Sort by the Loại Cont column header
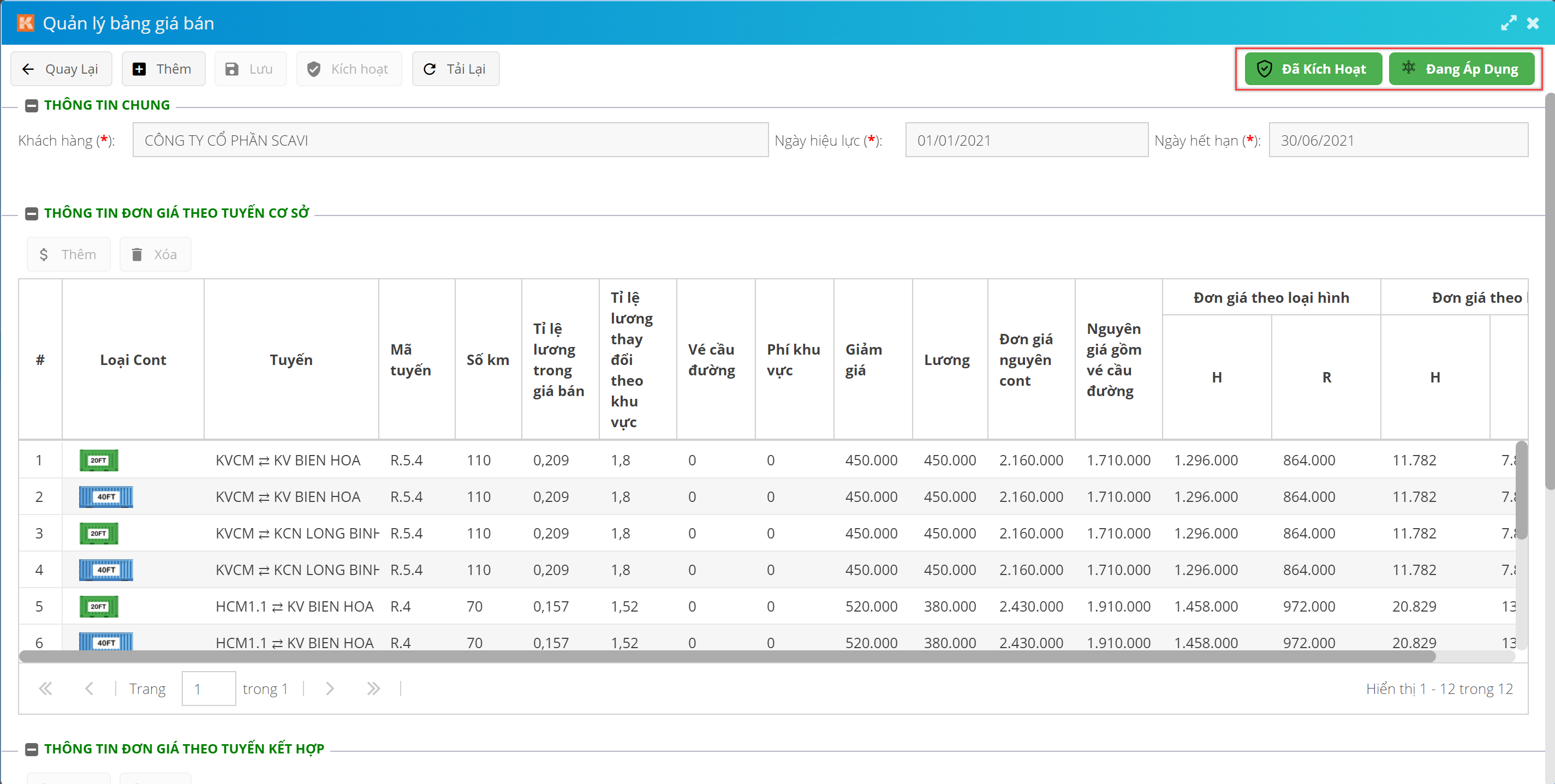Screen dimensions: 1555x784 (x=133, y=360)
